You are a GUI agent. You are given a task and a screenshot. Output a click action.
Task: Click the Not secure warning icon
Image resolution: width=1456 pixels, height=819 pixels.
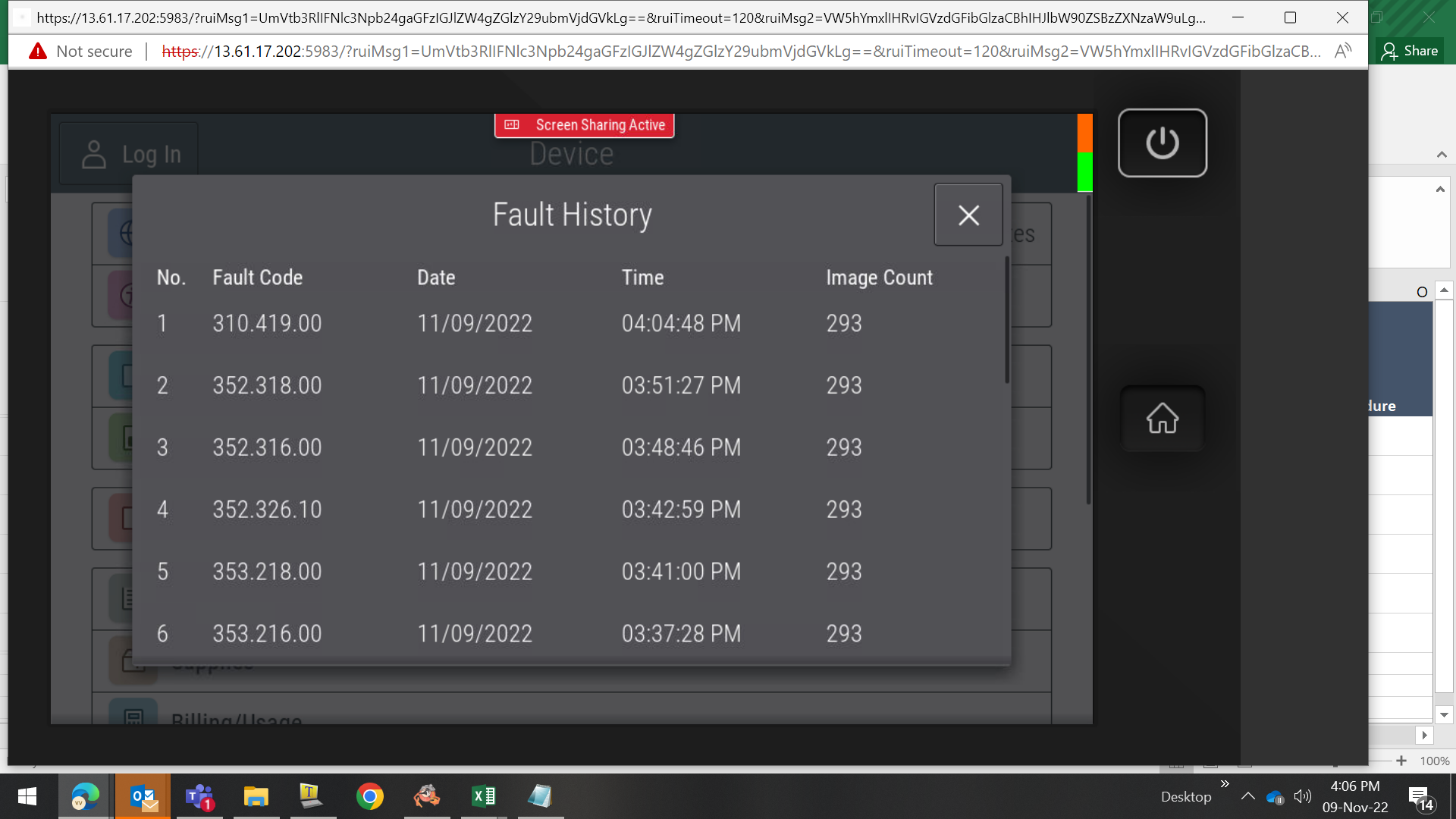[38, 52]
